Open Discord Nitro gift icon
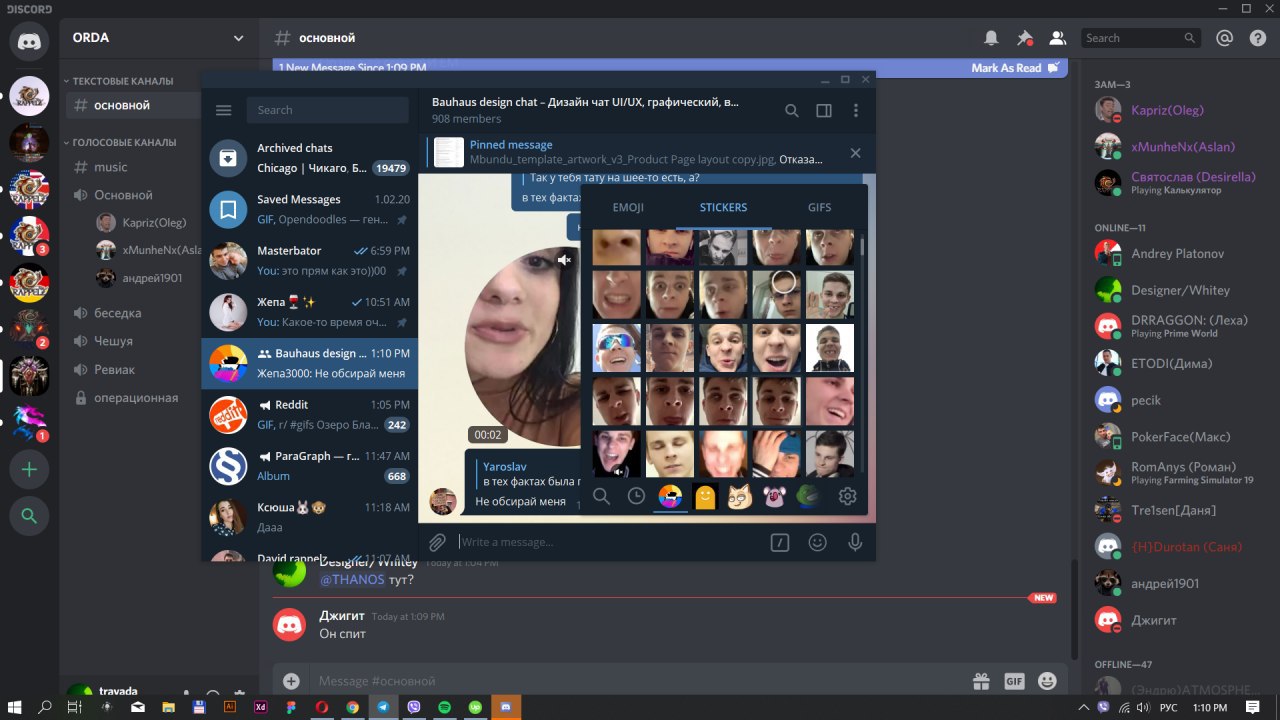The image size is (1280, 720). (x=981, y=681)
